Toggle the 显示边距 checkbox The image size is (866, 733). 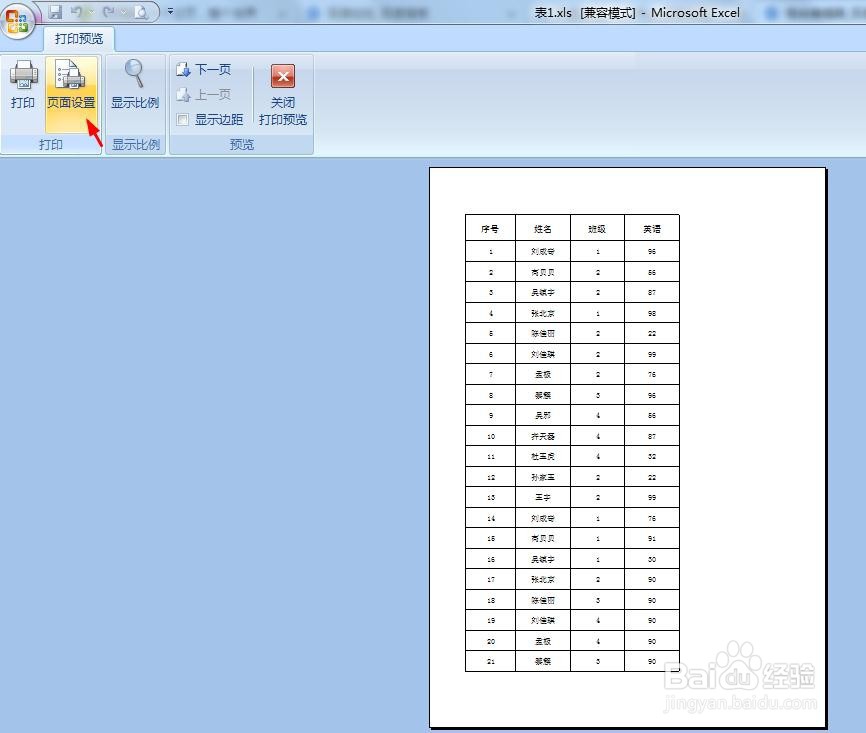pyautogui.click(x=183, y=119)
